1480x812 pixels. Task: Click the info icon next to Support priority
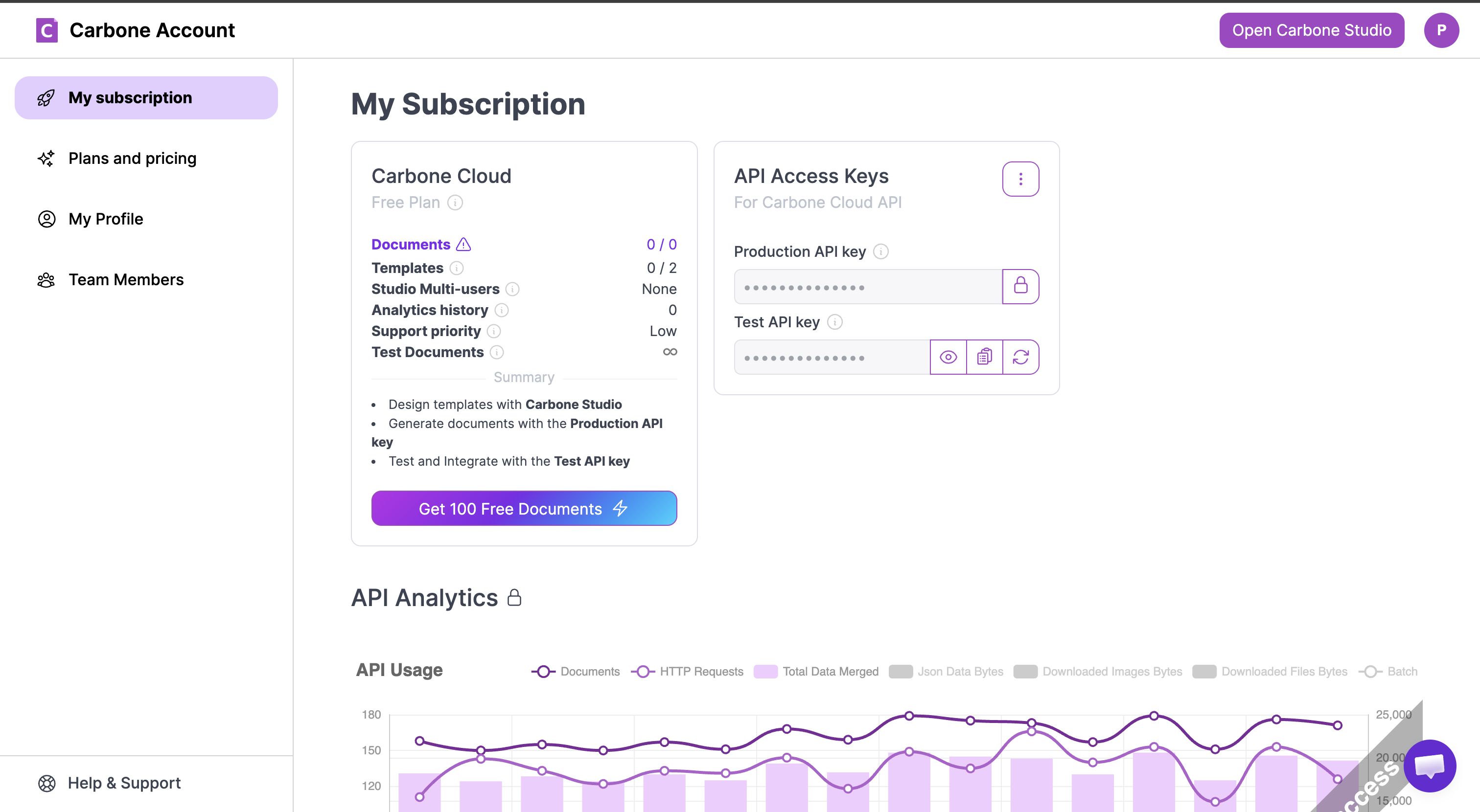tap(493, 331)
